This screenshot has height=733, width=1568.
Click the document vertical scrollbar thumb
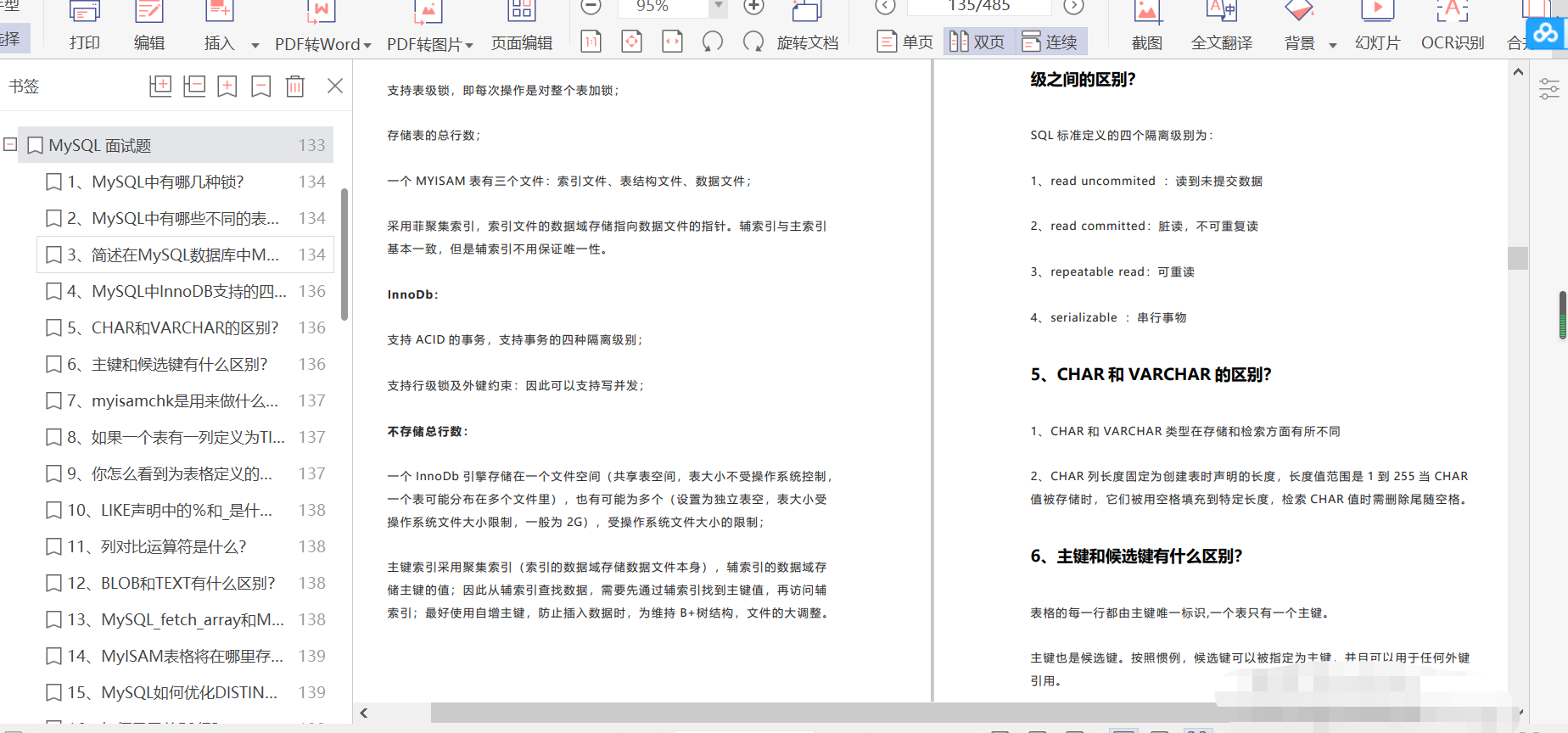click(x=1518, y=258)
